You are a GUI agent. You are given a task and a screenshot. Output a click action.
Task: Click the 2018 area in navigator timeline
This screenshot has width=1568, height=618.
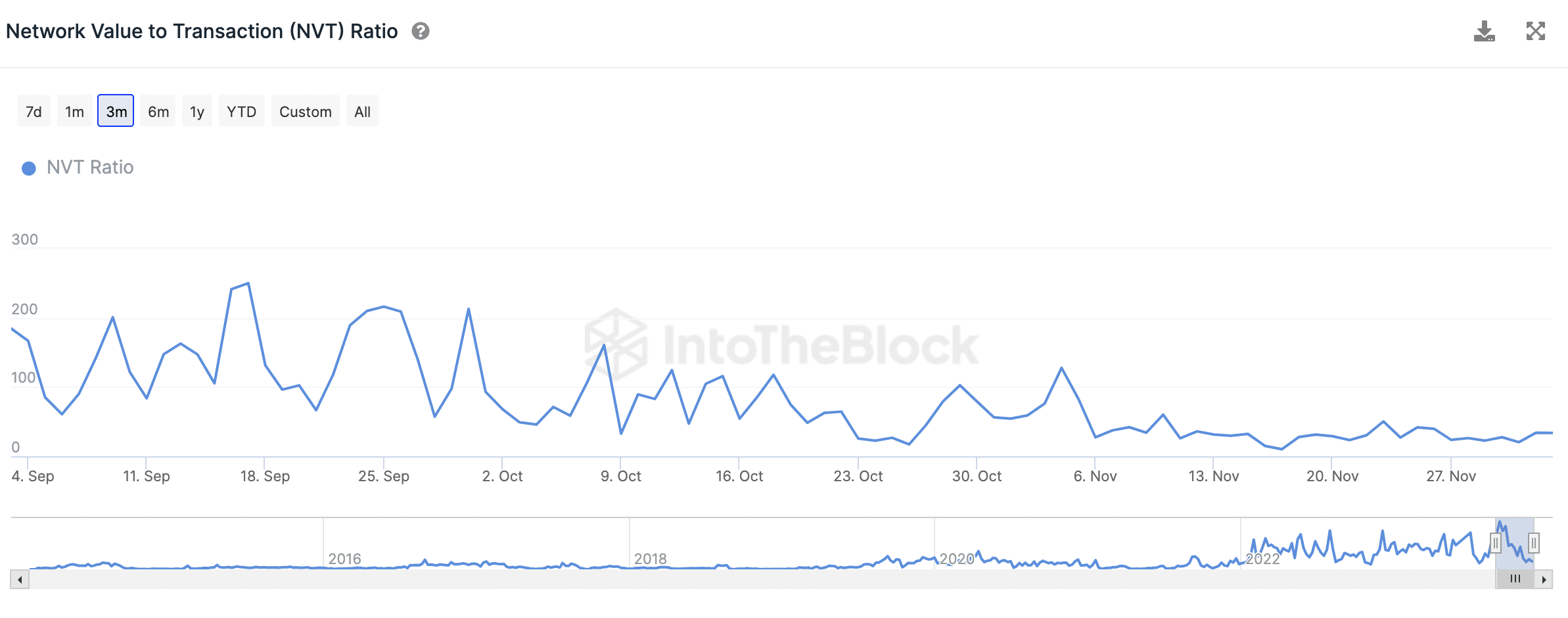(x=650, y=559)
